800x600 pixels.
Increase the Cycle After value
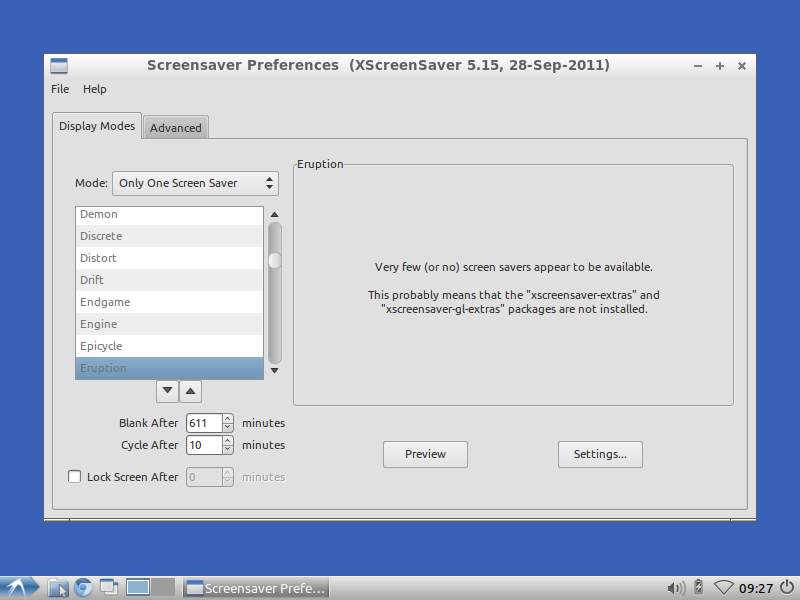[x=228, y=441]
